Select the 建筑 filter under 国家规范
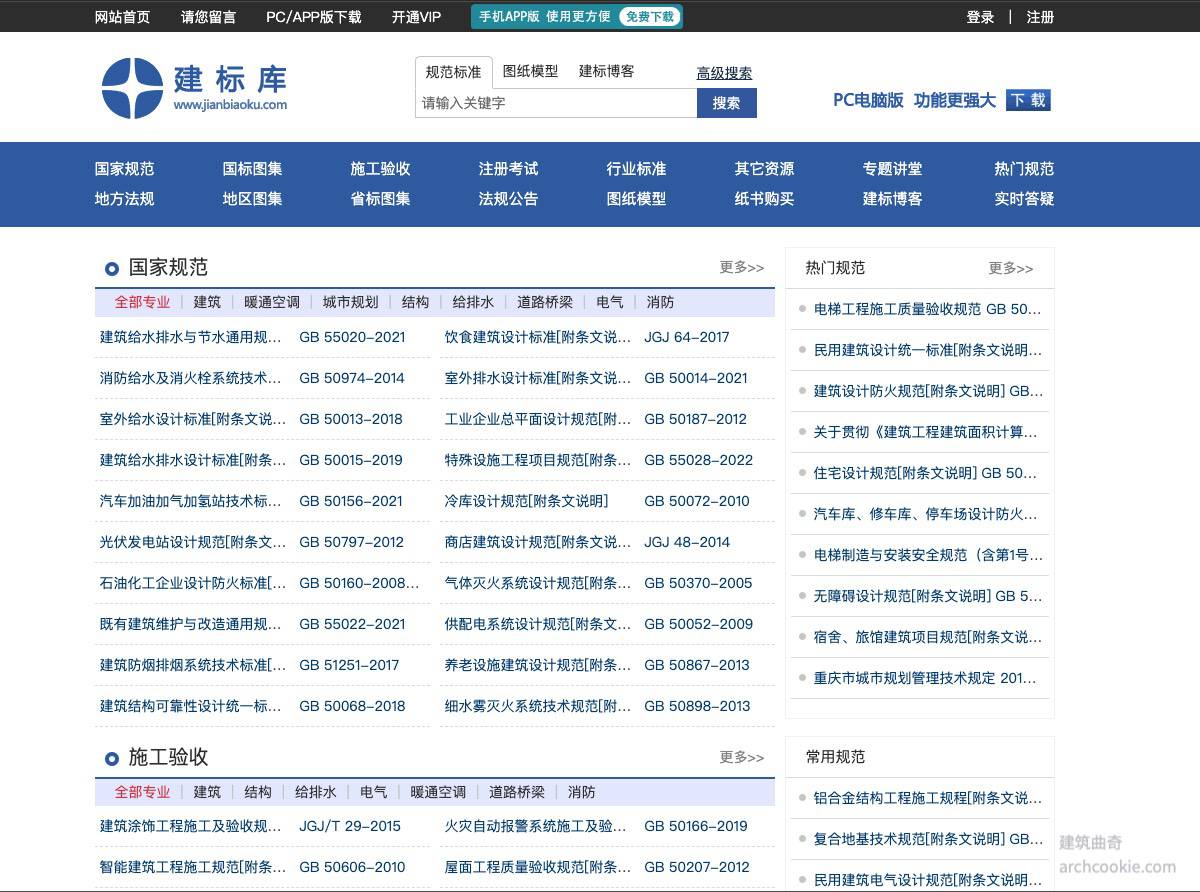Viewport: 1200px width, 892px height. click(207, 302)
